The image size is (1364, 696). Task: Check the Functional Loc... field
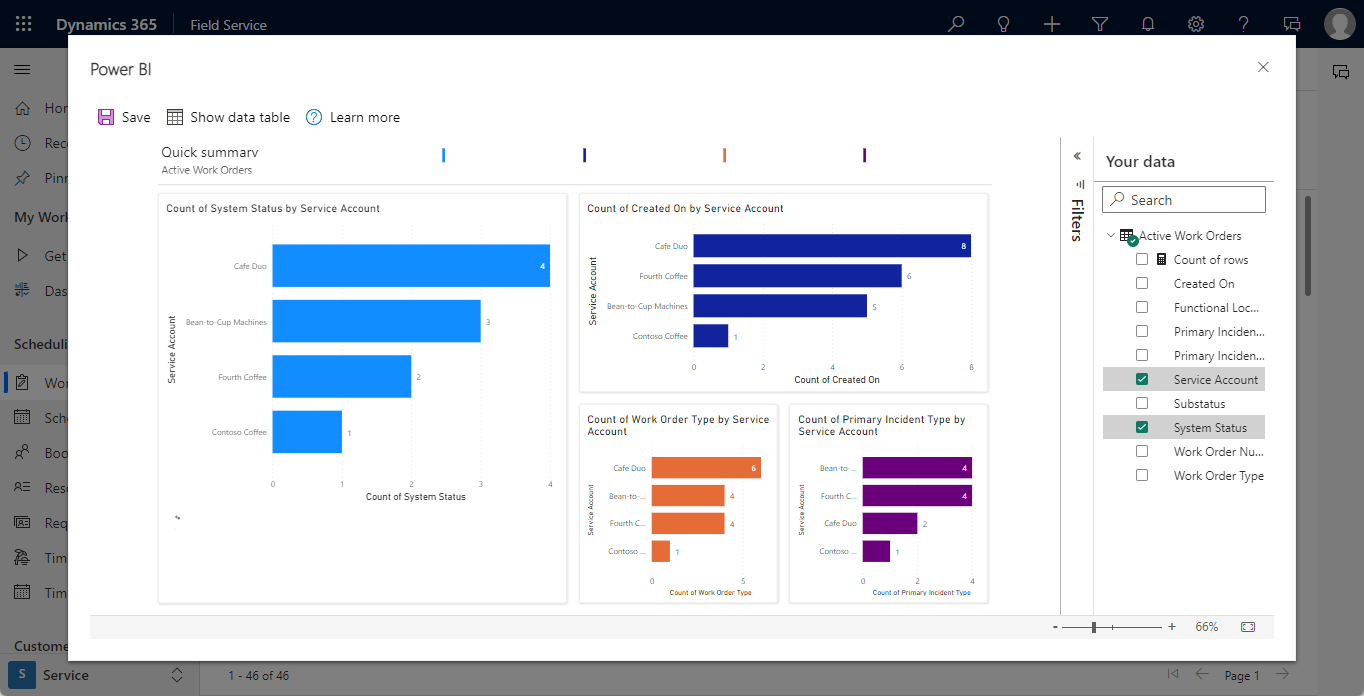click(1142, 308)
